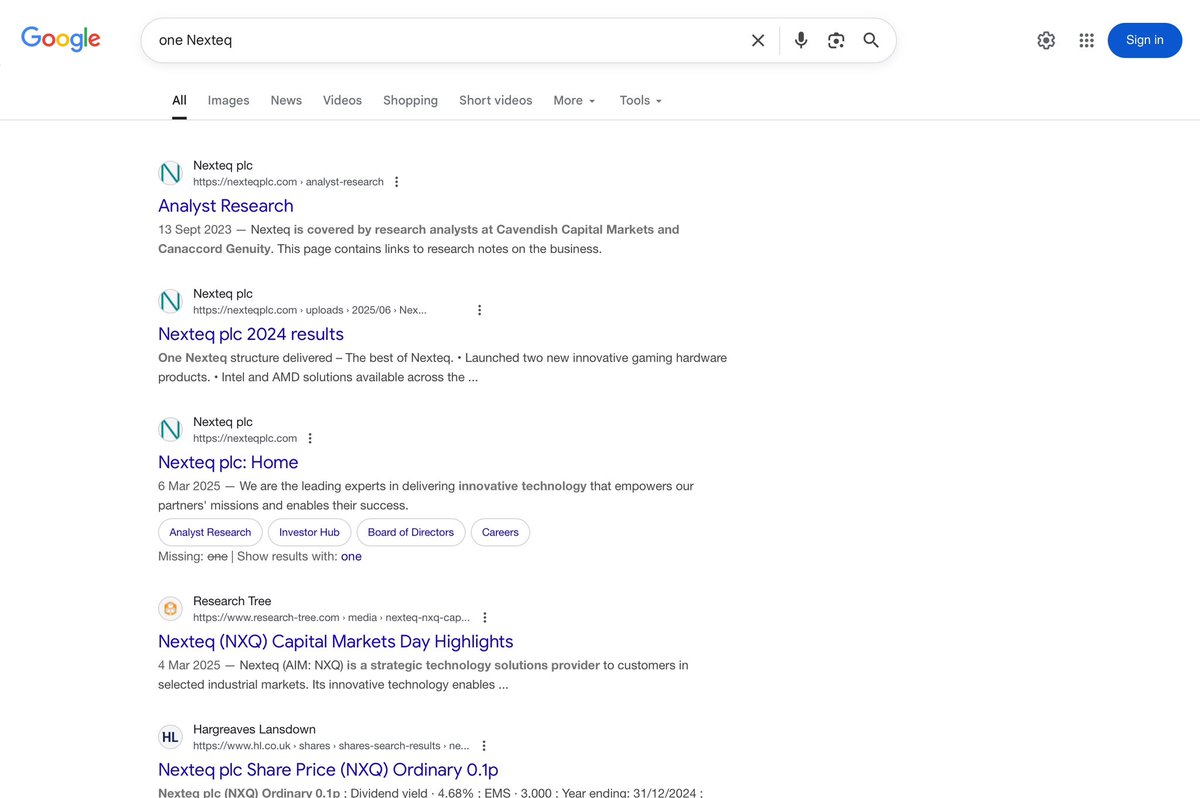Click the hl.co.uk shares URL breadcrumb
Image resolution: width=1200 pixels, height=798 pixels.
click(x=331, y=746)
